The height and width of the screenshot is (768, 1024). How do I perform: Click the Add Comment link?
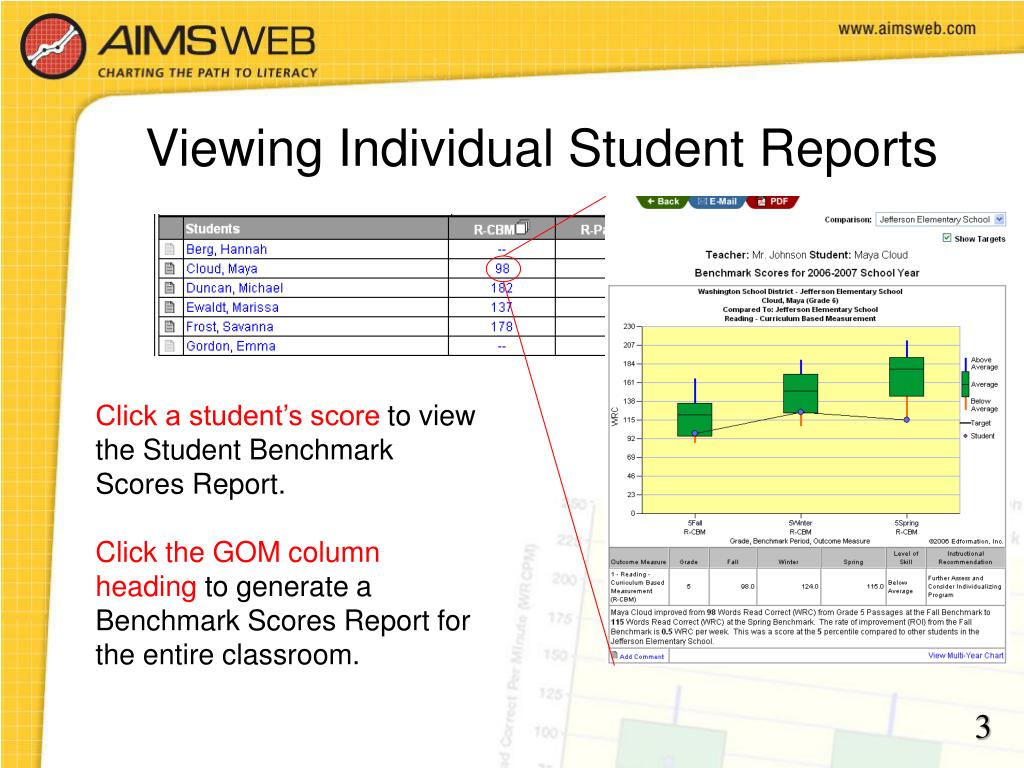click(641, 656)
